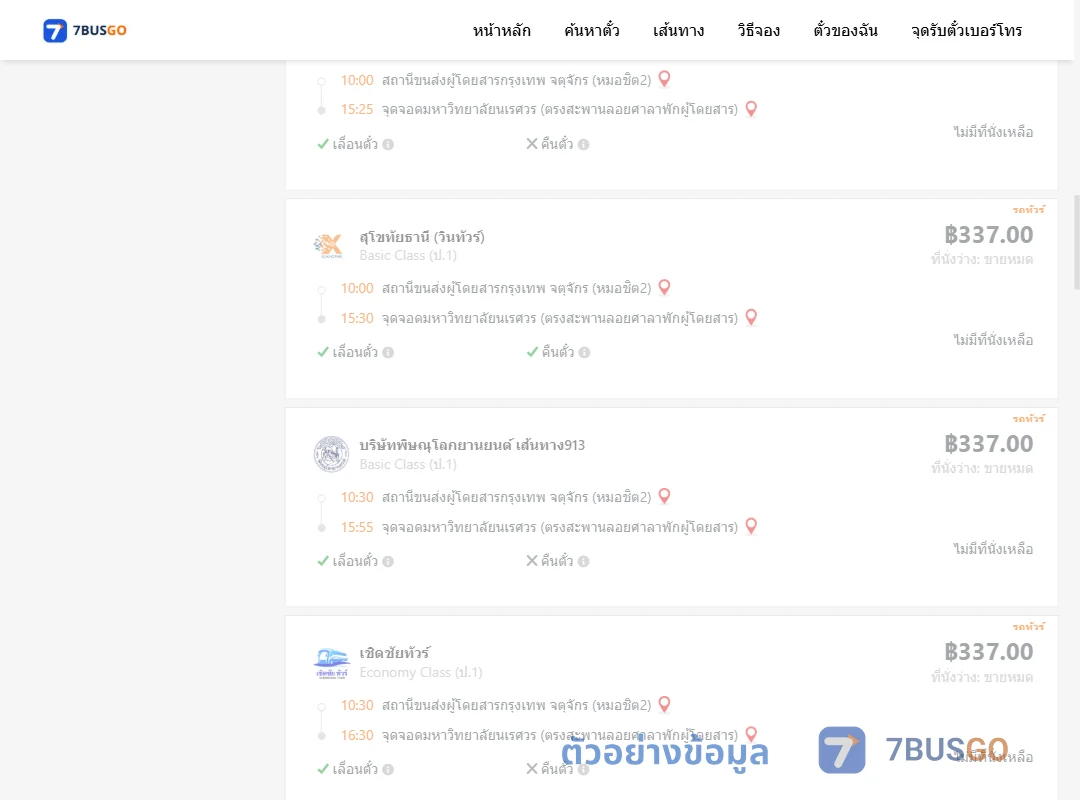Go to เส้นทาง in the navigation

pos(678,30)
